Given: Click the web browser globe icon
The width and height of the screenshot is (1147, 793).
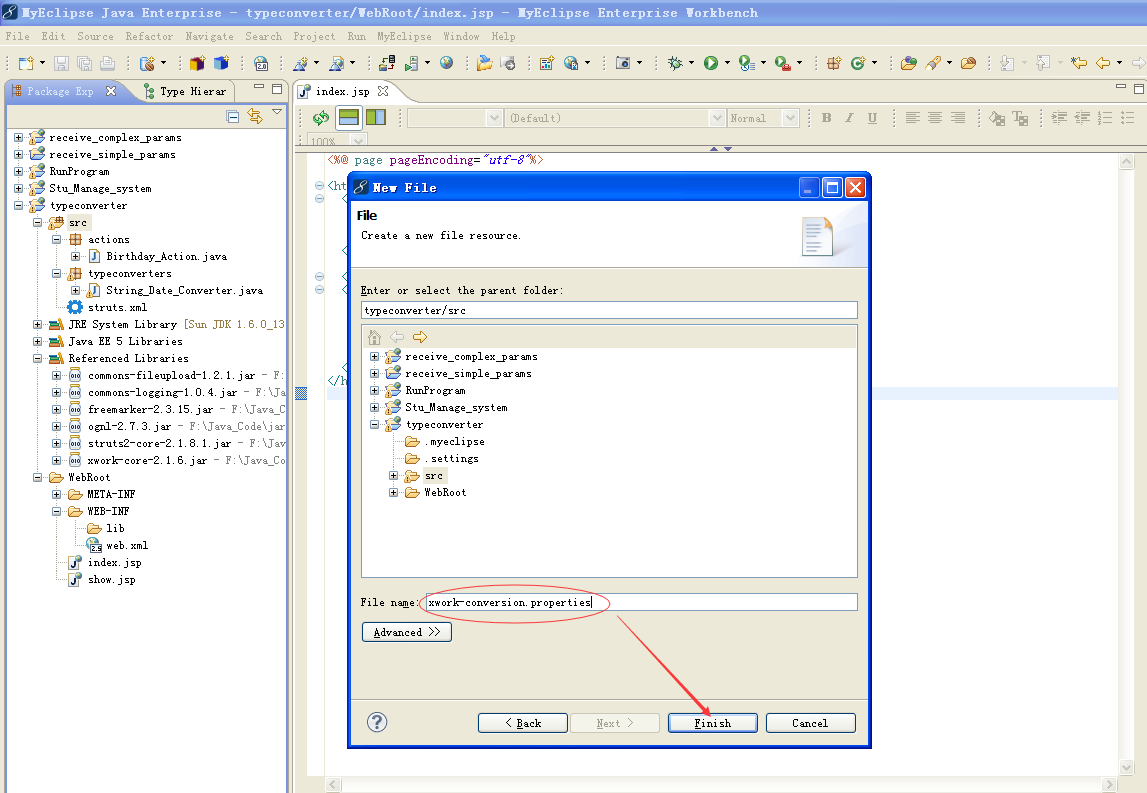Looking at the screenshot, I should [x=446, y=64].
